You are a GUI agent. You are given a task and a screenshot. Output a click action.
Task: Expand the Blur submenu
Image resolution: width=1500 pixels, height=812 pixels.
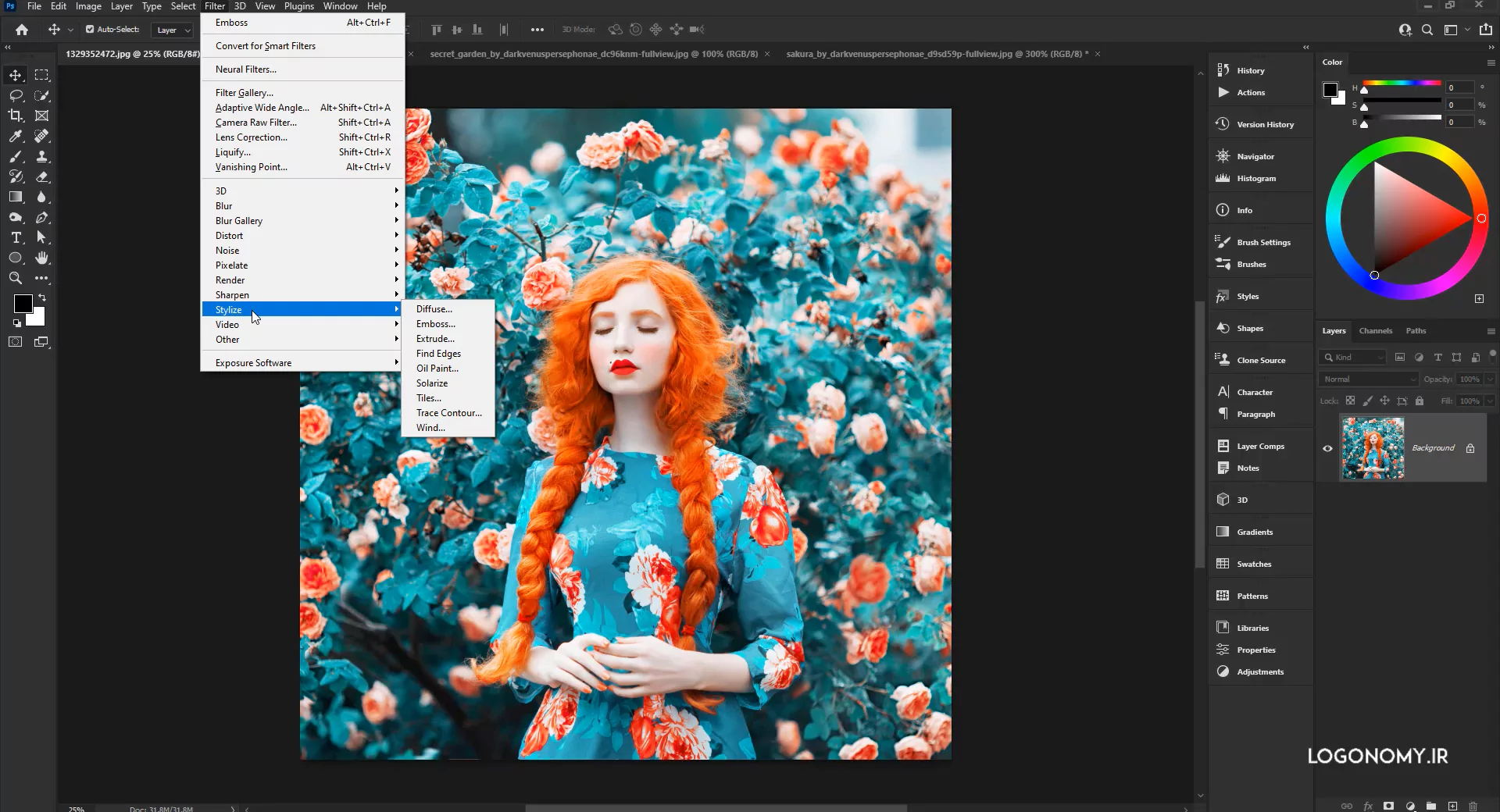click(303, 206)
